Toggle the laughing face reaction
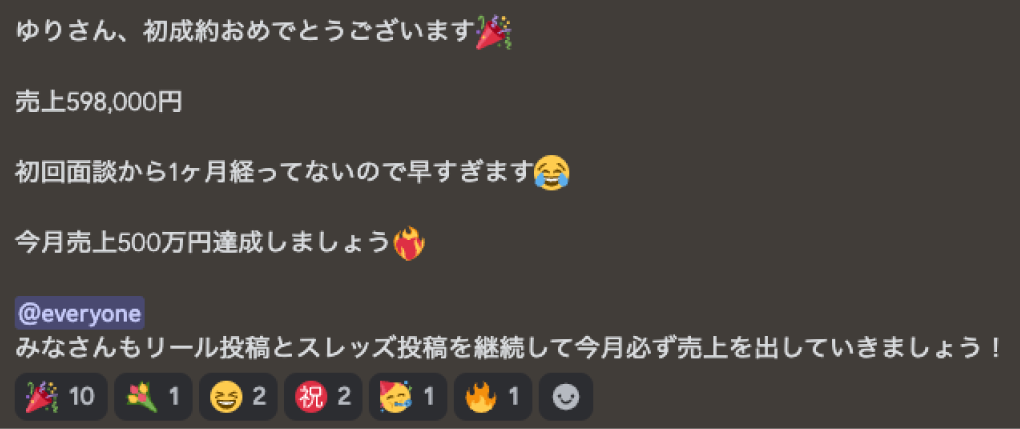The image size is (1020, 429). (238, 396)
